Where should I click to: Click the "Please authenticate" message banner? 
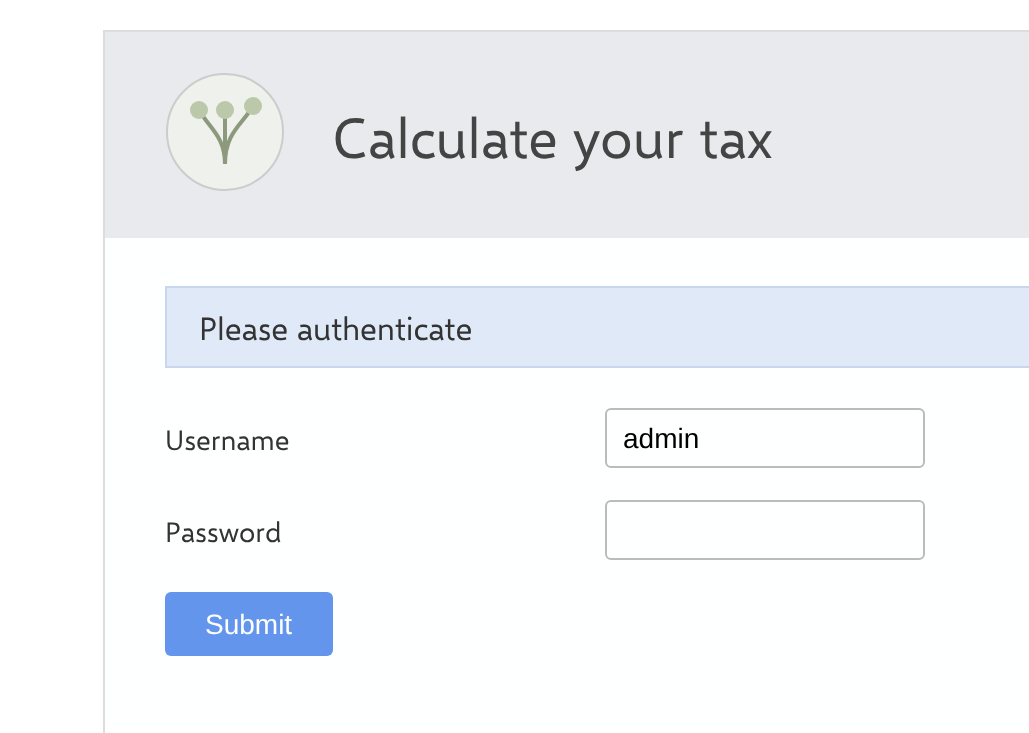[597, 327]
